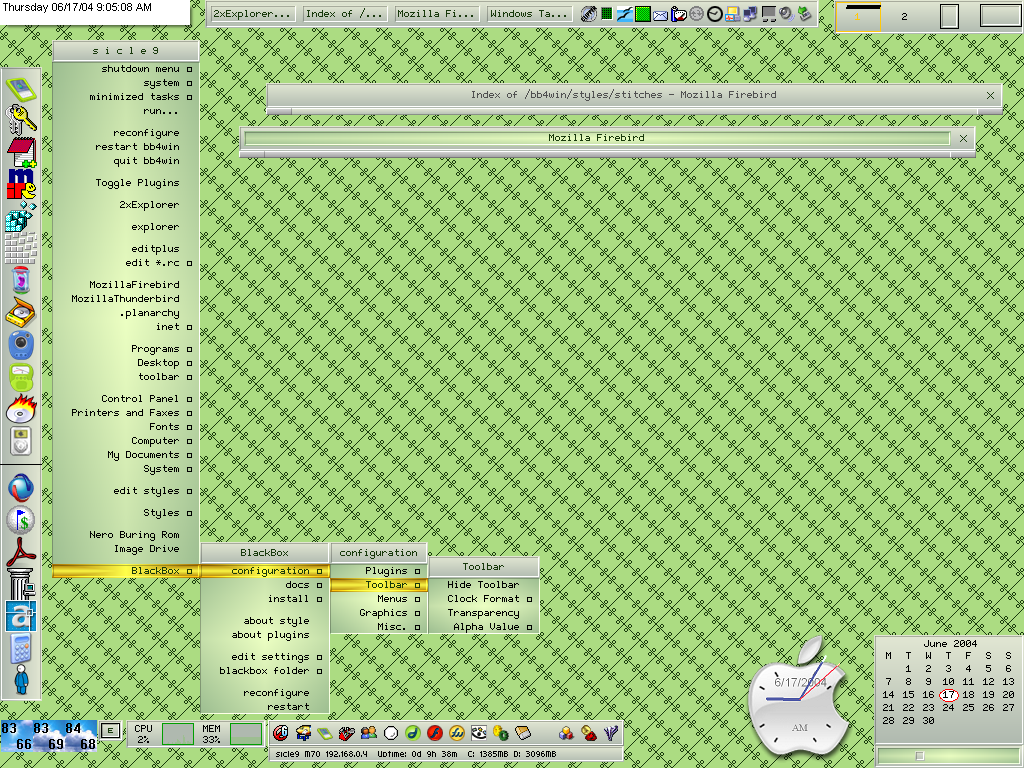Switch to workspace 2 in the pager
The width and height of the screenshot is (1024, 768).
(x=904, y=16)
